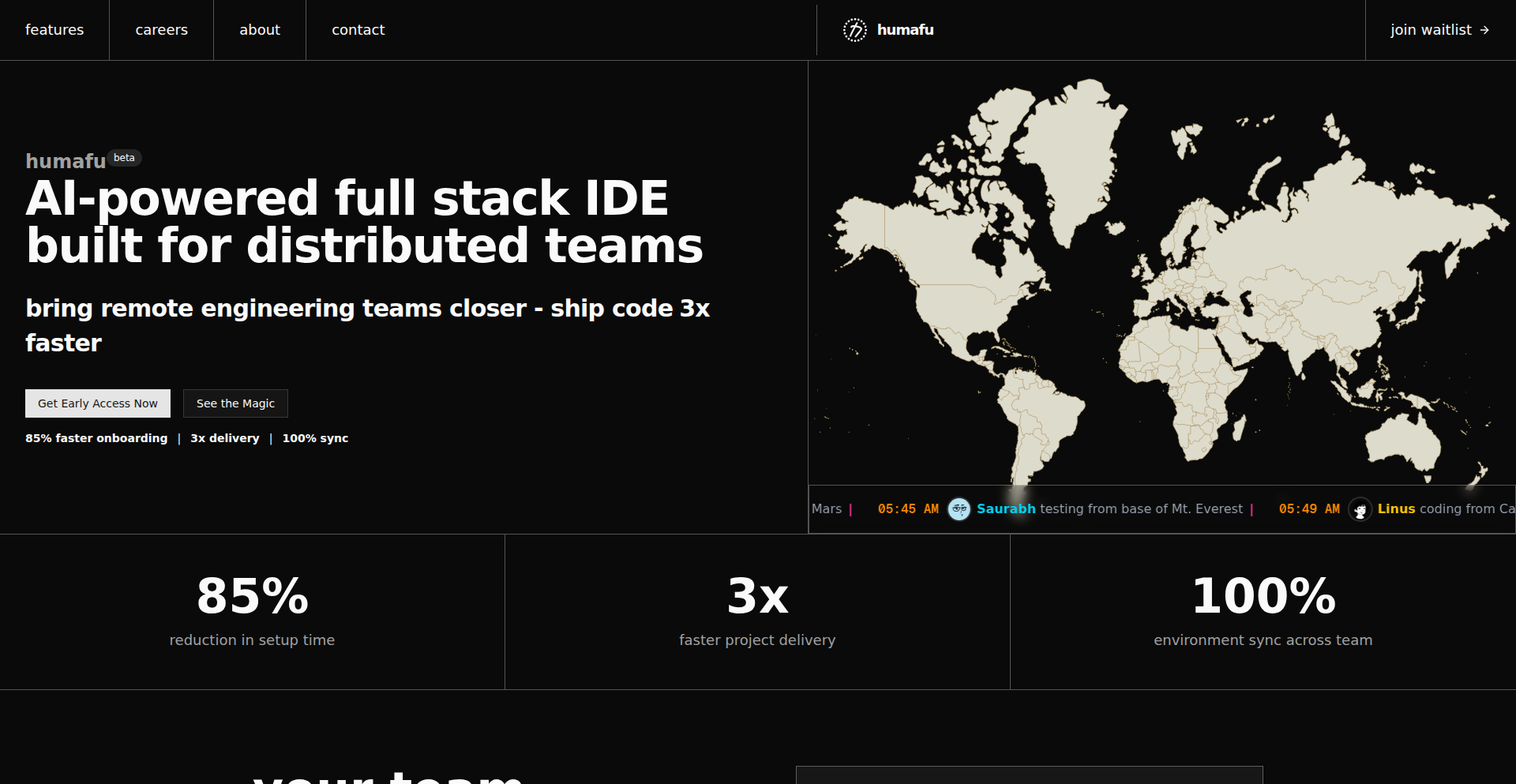The width and height of the screenshot is (1516, 784).
Task: Select the 100% environment sync stat card
Action: pos(1263,612)
